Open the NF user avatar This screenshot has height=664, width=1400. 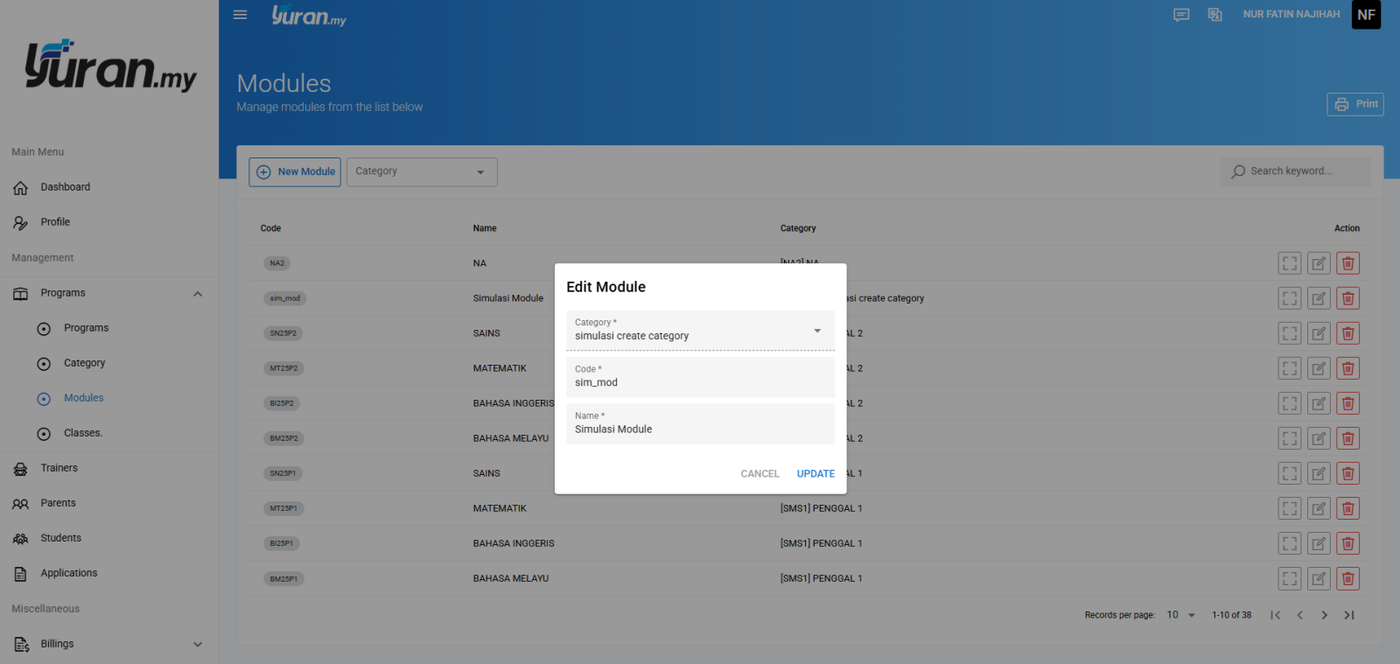[x=1366, y=14]
